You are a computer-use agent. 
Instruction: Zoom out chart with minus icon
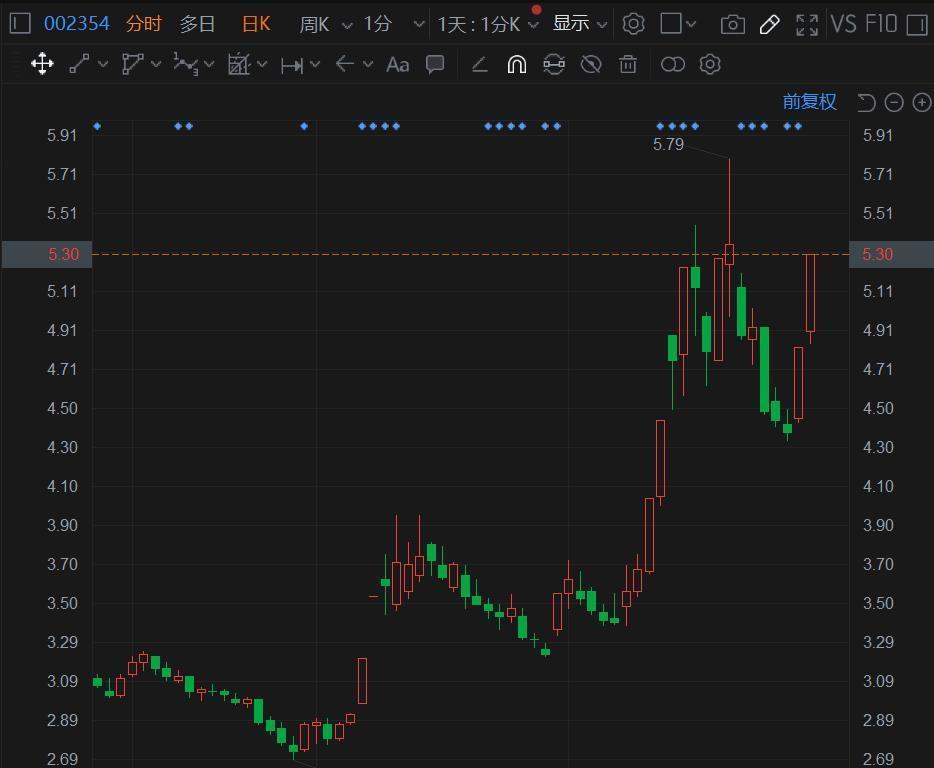894,102
